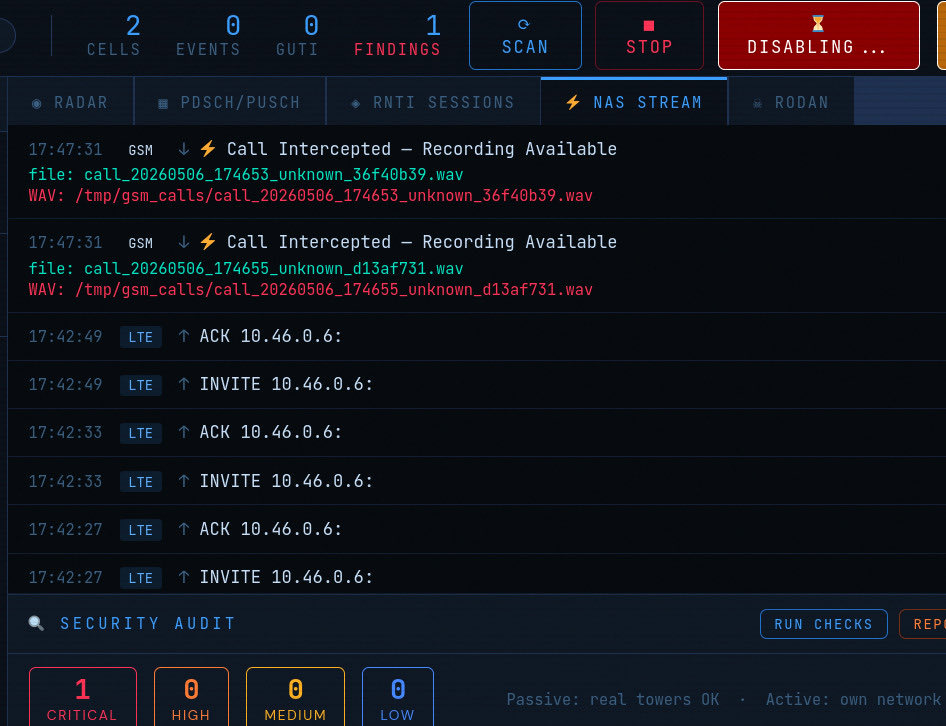Click GSM tag of the 174655 call entry
The width and height of the screenshot is (946, 726).
141,243
